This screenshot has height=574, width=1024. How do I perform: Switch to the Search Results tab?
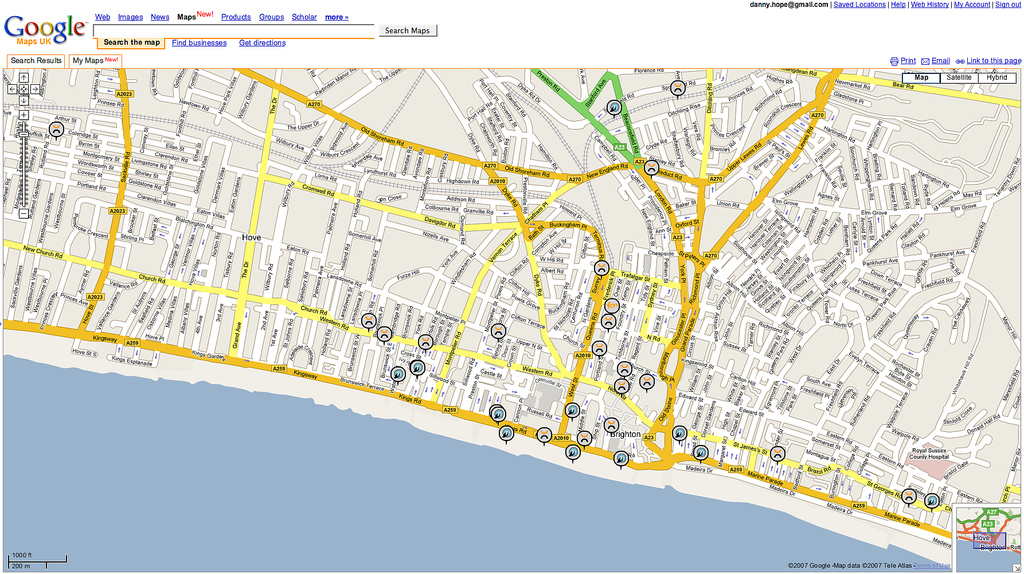click(x=36, y=61)
